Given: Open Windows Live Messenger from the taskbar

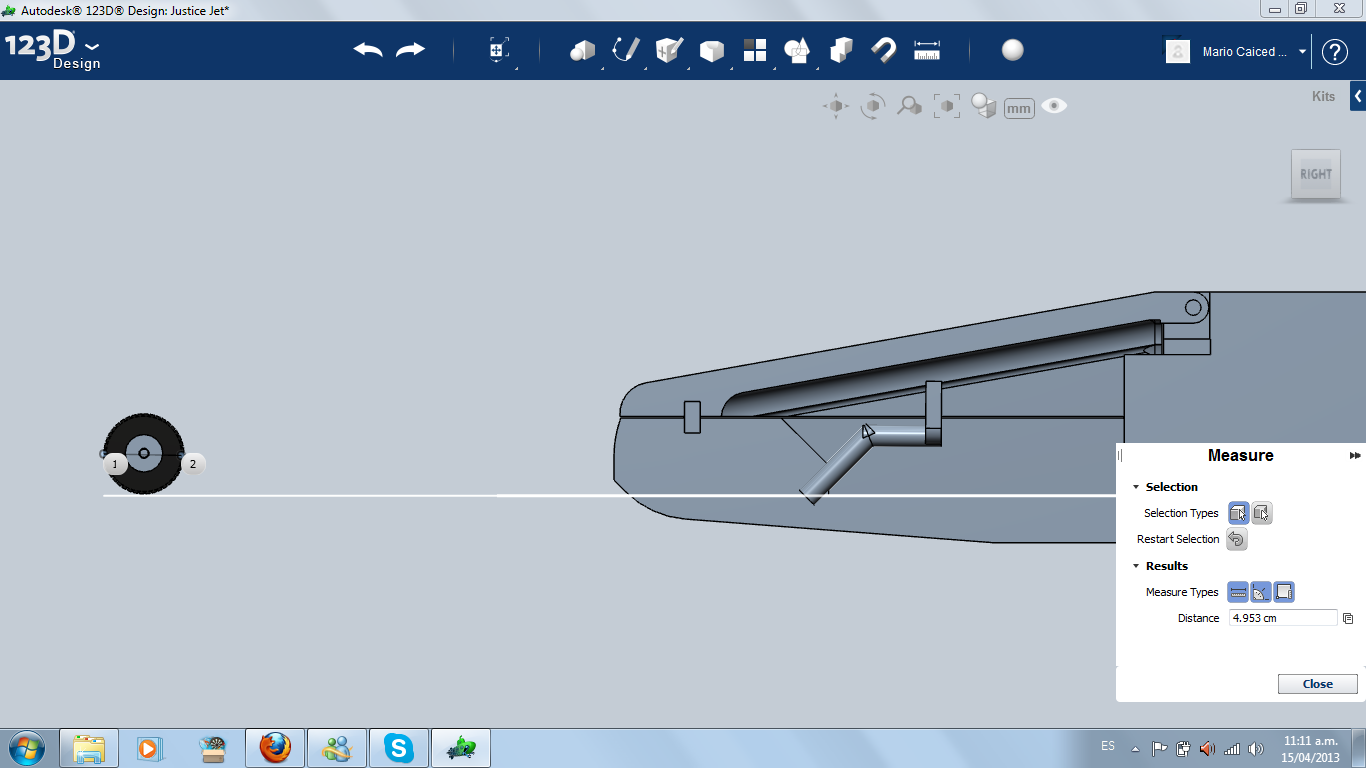Looking at the screenshot, I should 337,748.
